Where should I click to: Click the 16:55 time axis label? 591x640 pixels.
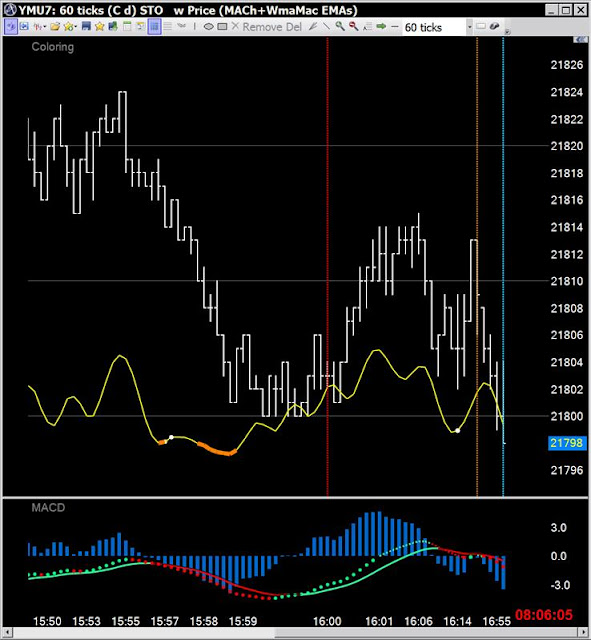click(x=497, y=621)
